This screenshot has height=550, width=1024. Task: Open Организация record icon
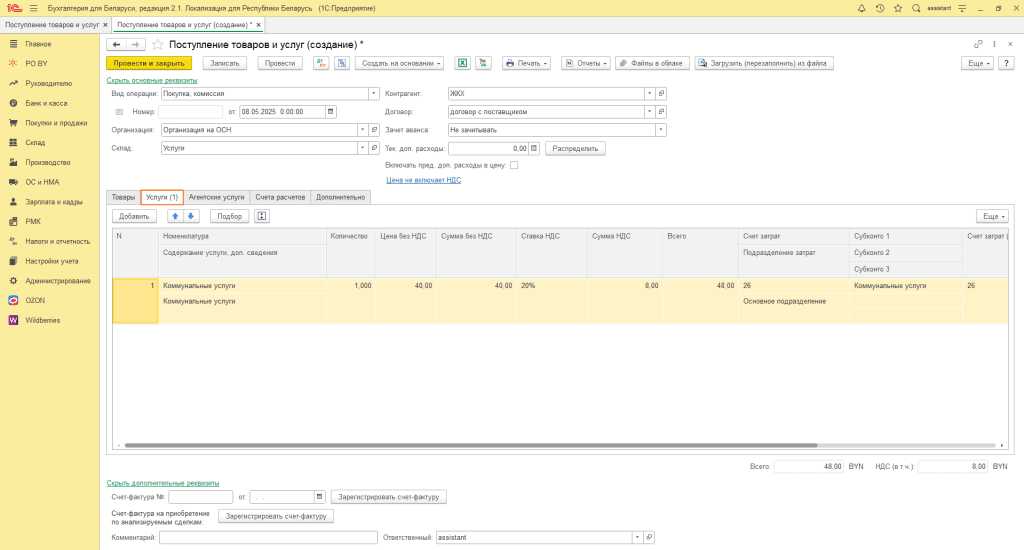pos(374,130)
